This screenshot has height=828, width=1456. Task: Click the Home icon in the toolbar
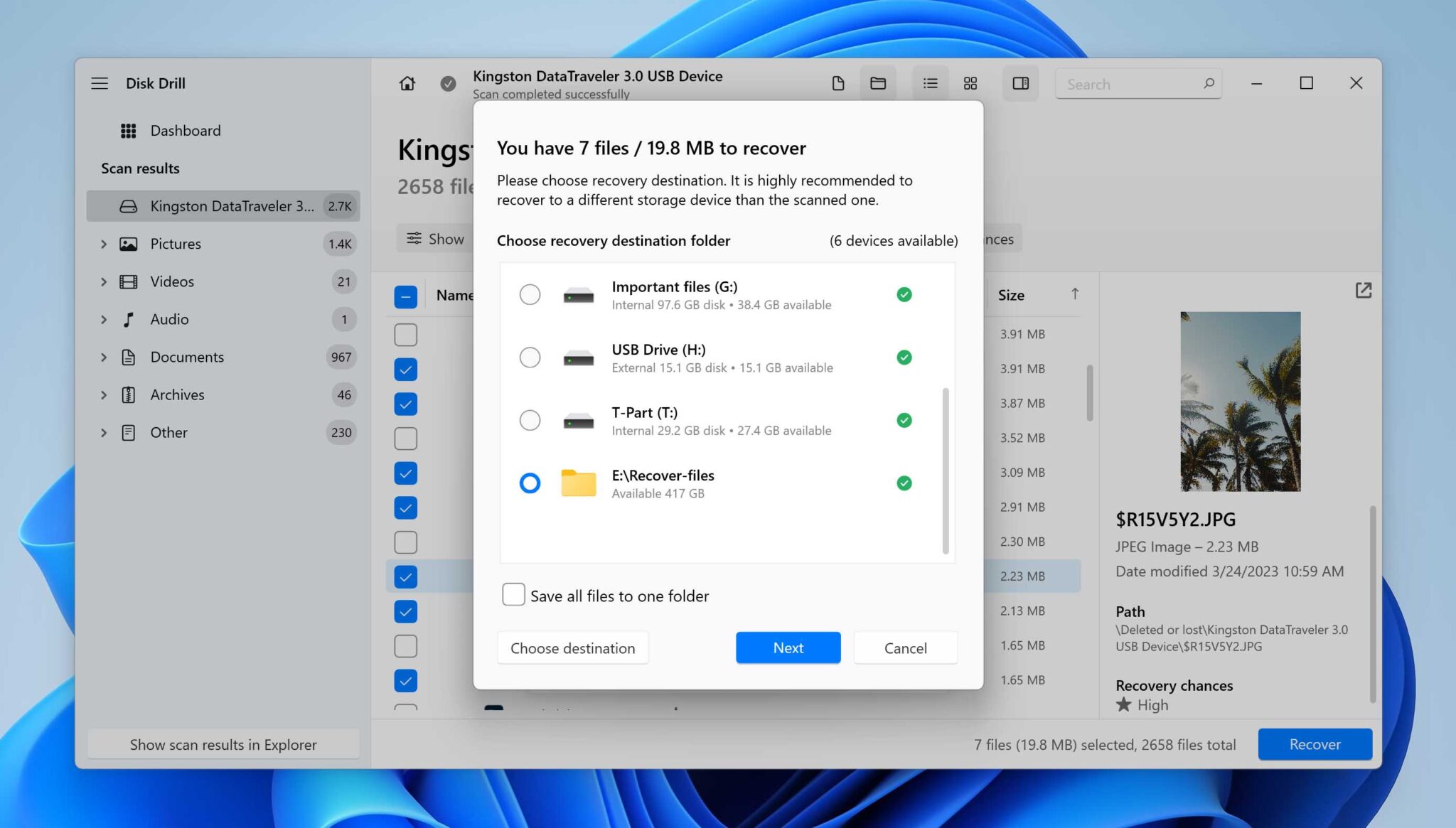point(407,83)
